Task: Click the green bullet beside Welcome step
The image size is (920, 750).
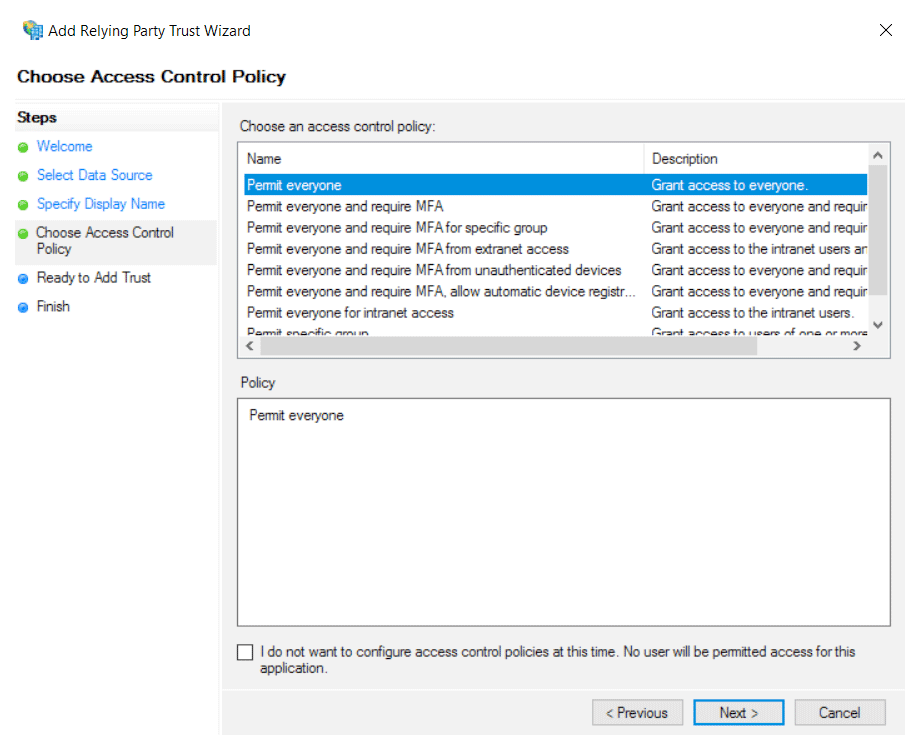Action: [23, 147]
